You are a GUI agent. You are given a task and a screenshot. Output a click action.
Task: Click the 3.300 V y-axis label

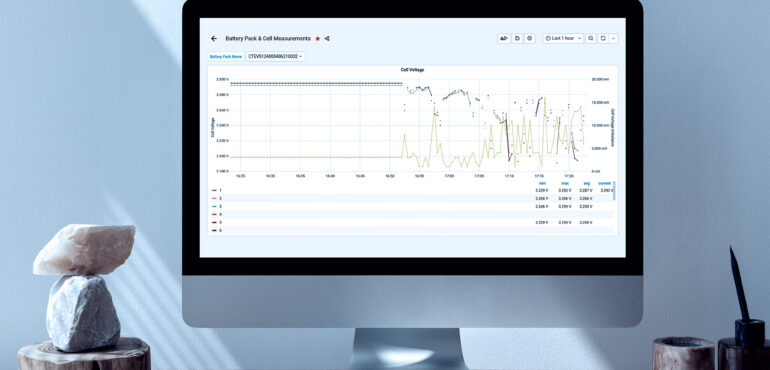point(222,79)
